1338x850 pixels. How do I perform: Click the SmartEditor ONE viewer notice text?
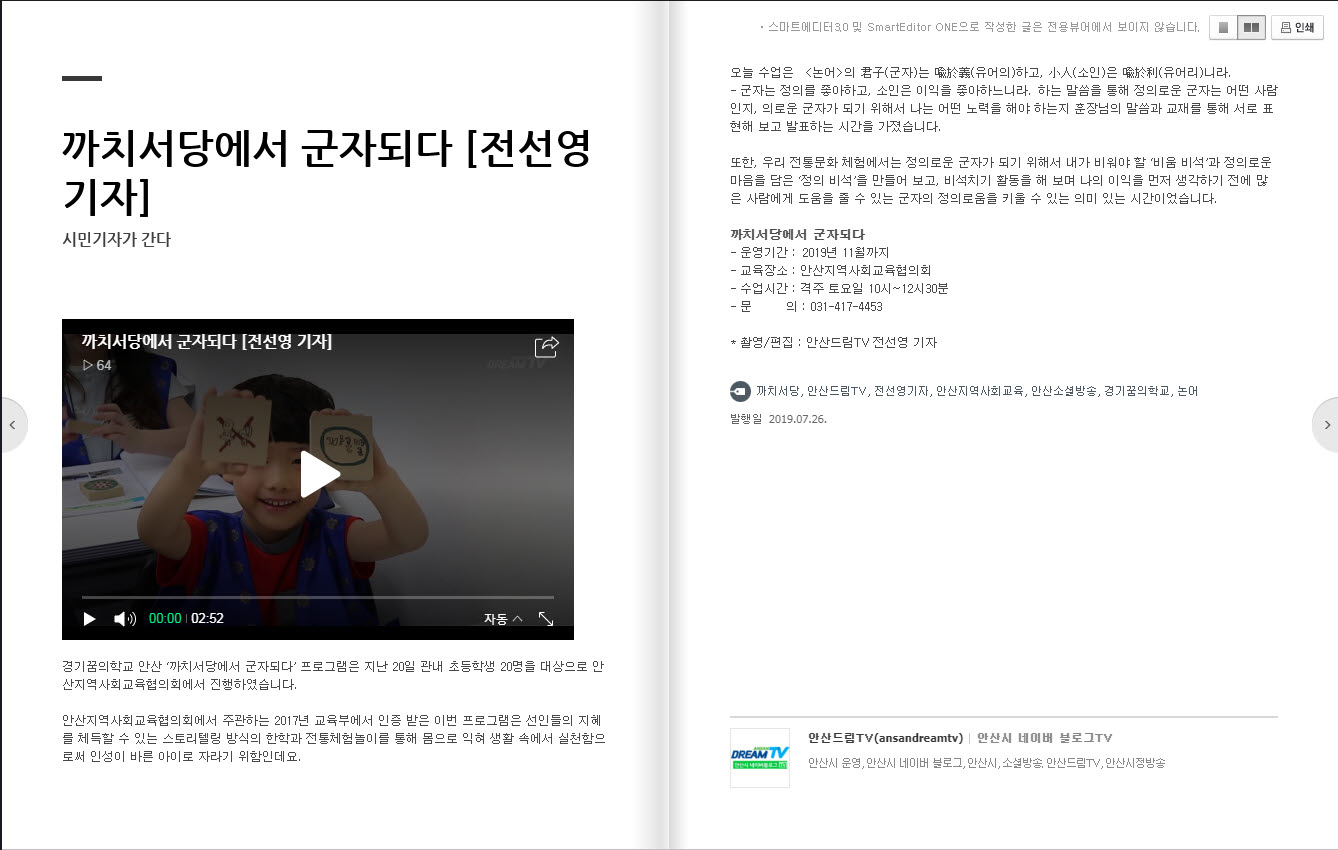980,27
